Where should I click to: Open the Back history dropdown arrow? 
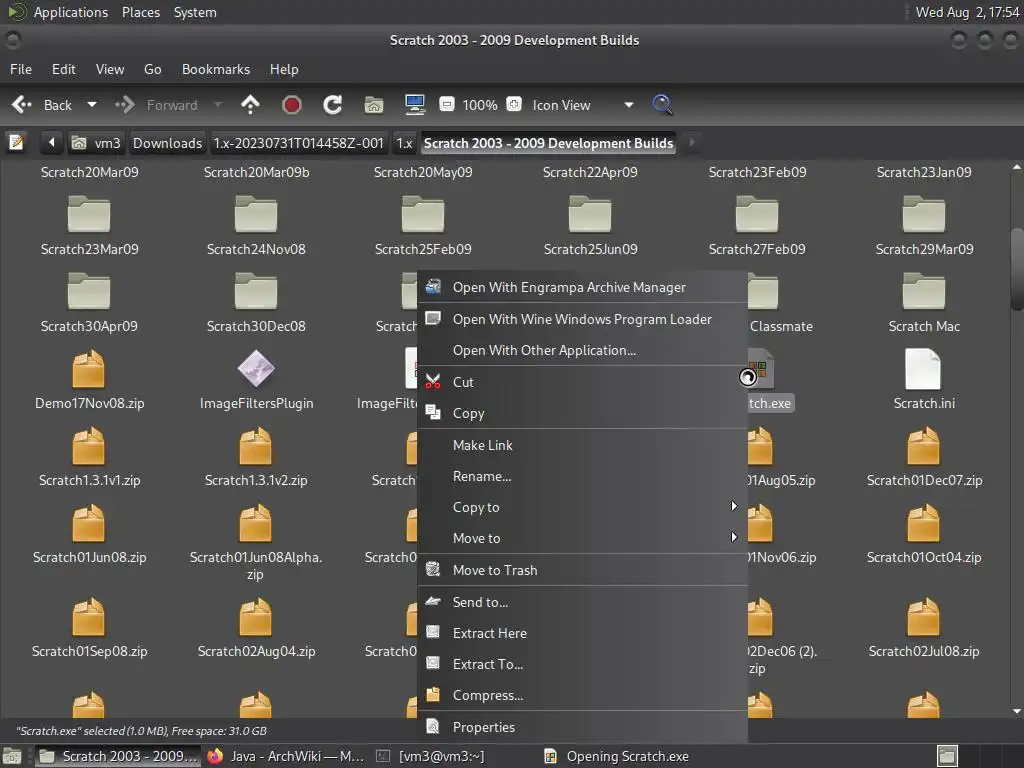[x=92, y=104]
